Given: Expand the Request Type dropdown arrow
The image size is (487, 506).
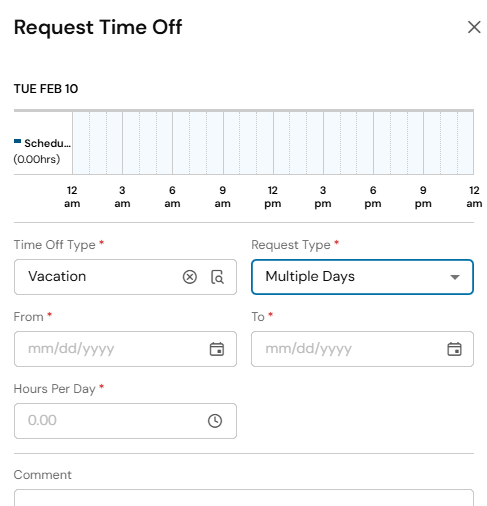Looking at the screenshot, I should point(455,277).
